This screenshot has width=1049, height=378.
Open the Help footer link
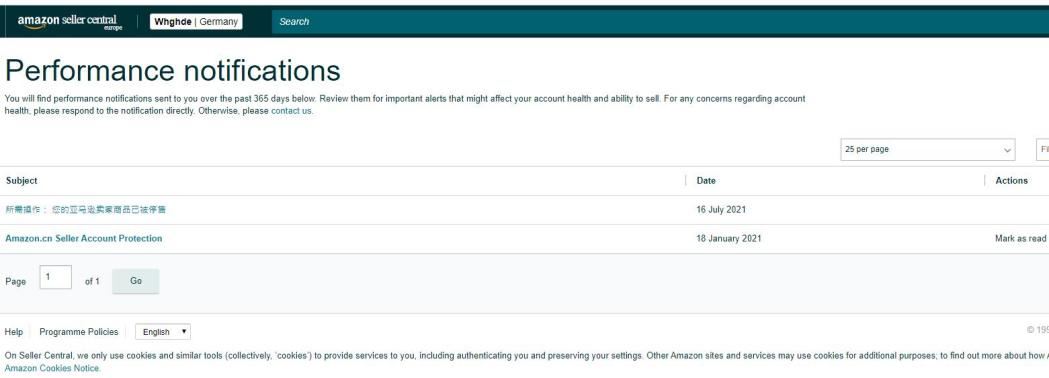pos(13,332)
